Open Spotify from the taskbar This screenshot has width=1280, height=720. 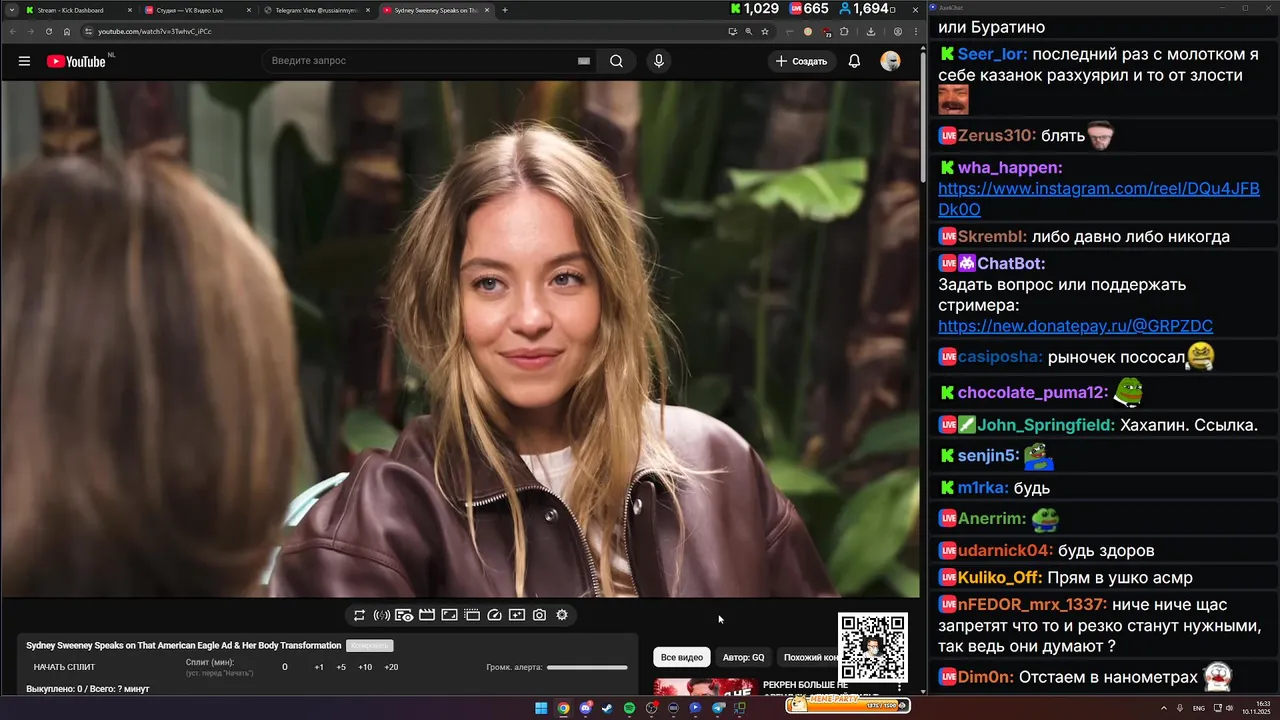click(x=629, y=708)
